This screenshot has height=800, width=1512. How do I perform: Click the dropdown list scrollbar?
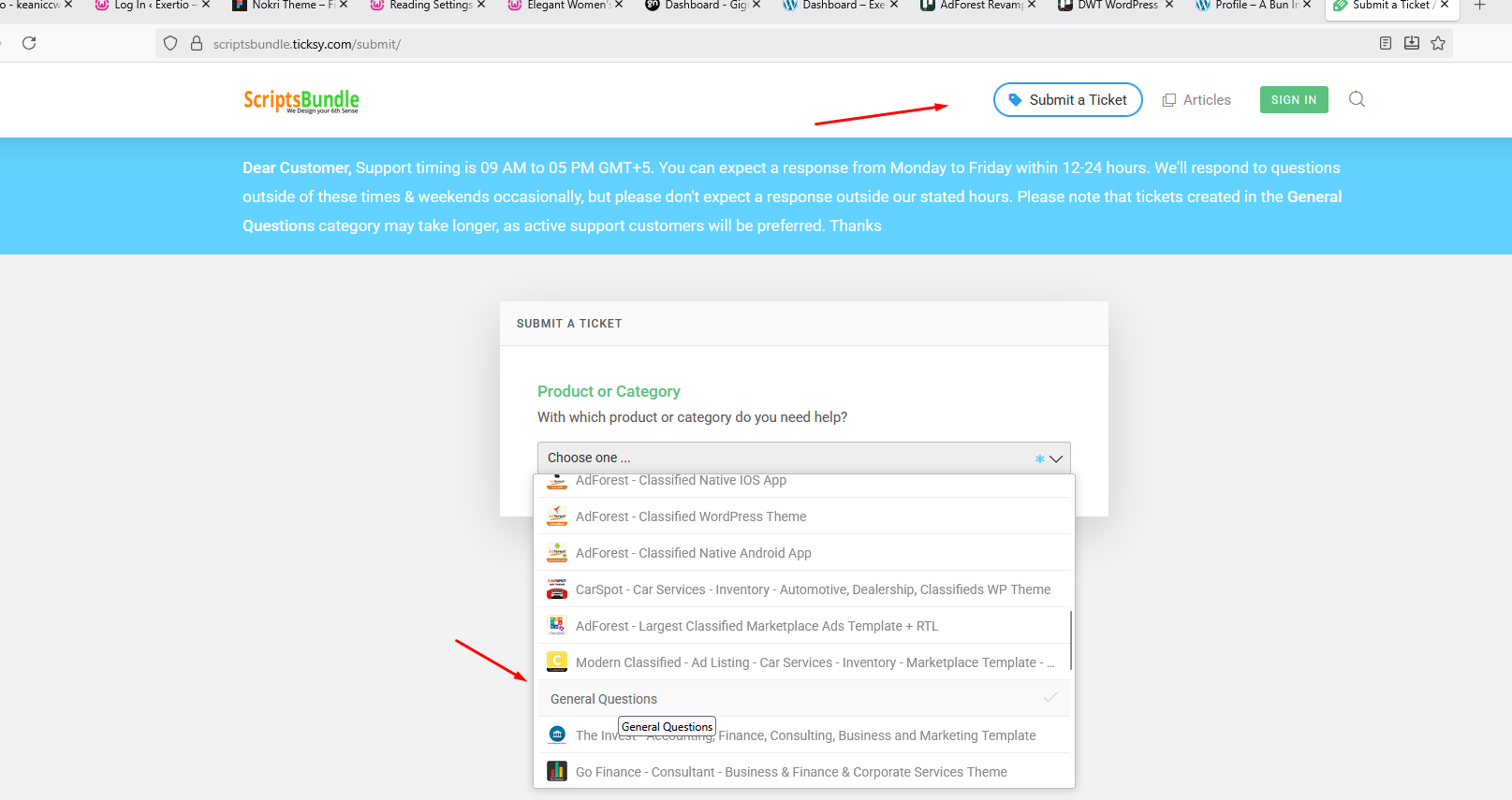coord(1071,640)
